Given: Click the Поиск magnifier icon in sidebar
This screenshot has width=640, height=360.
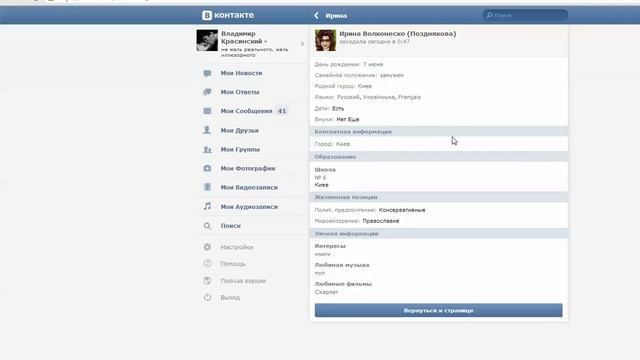Looking at the screenshot, I should tap(207, 226).
